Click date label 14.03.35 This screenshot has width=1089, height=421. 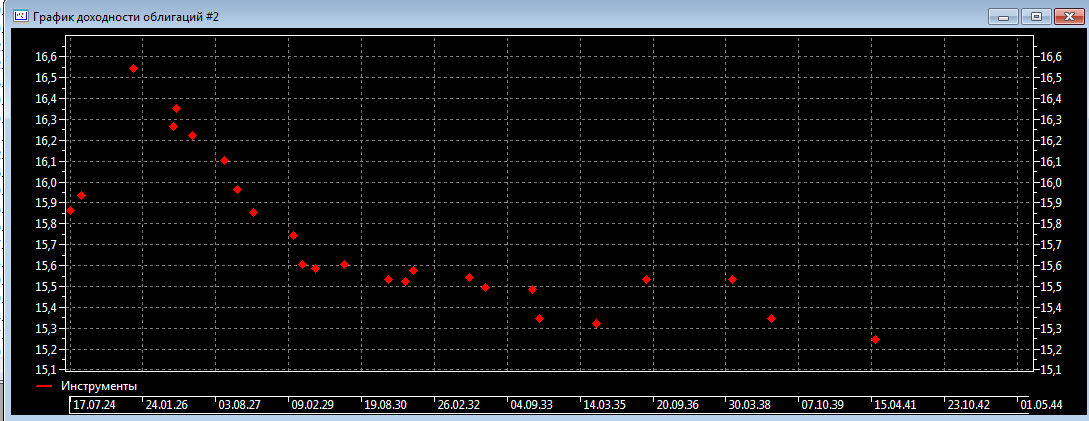click(604, 404)
